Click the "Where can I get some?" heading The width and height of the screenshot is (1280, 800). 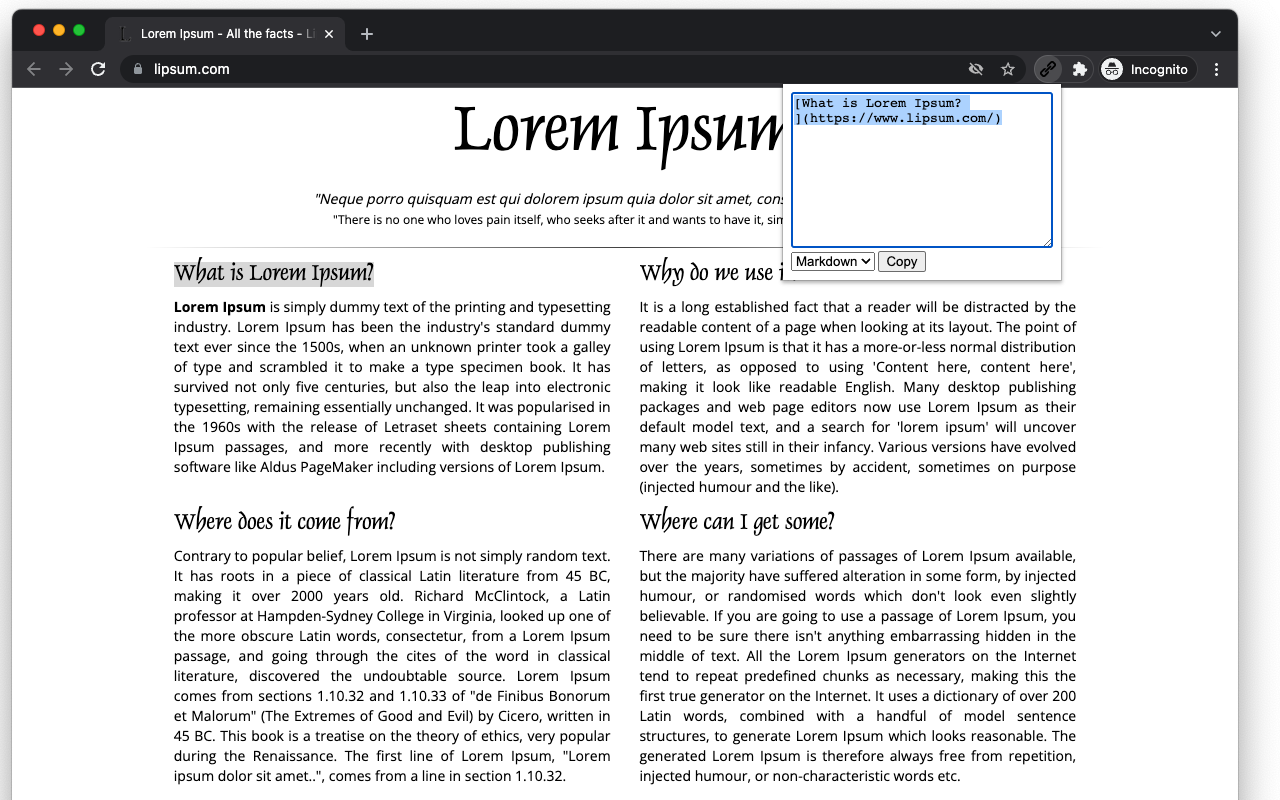coord(736,521)
